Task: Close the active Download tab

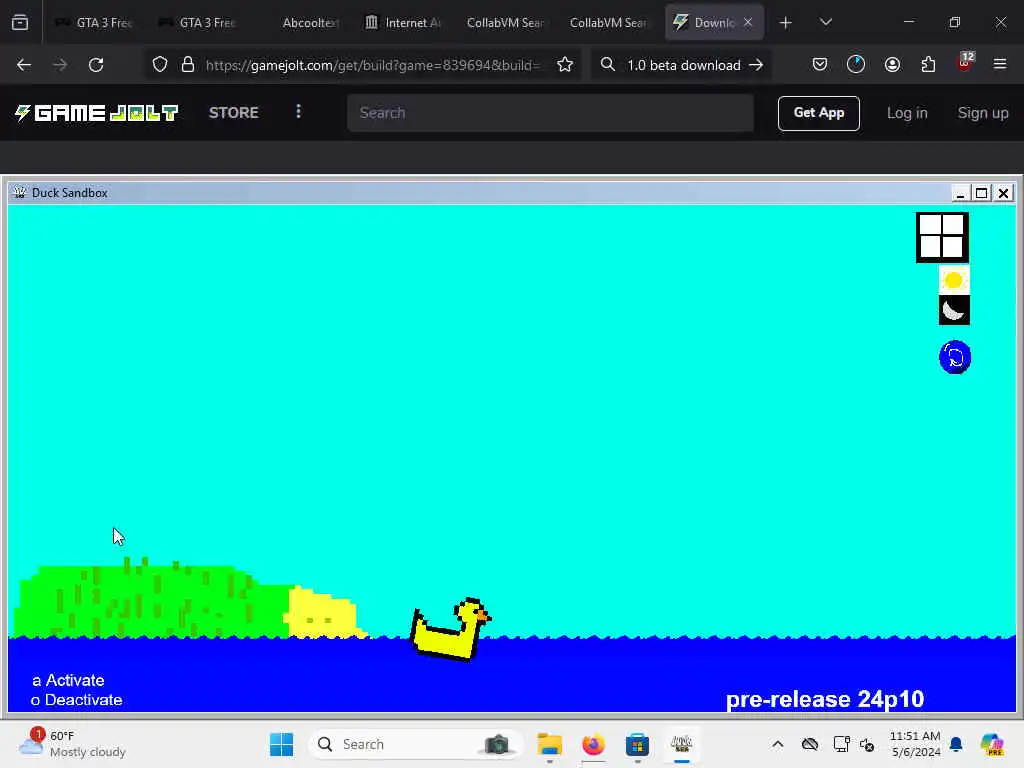Action: click(748, 23)
